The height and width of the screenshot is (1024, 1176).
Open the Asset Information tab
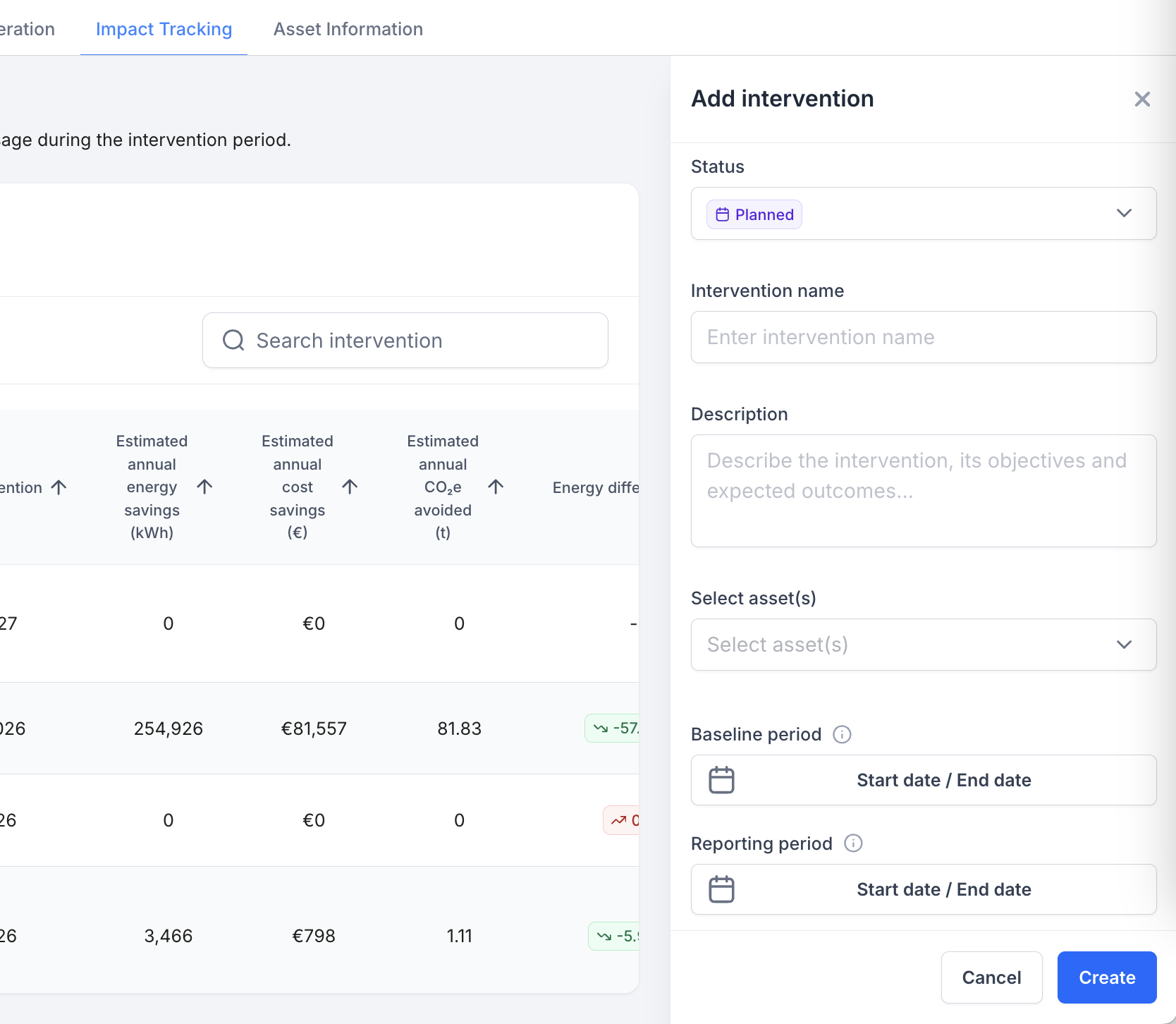tap(348, 29)
